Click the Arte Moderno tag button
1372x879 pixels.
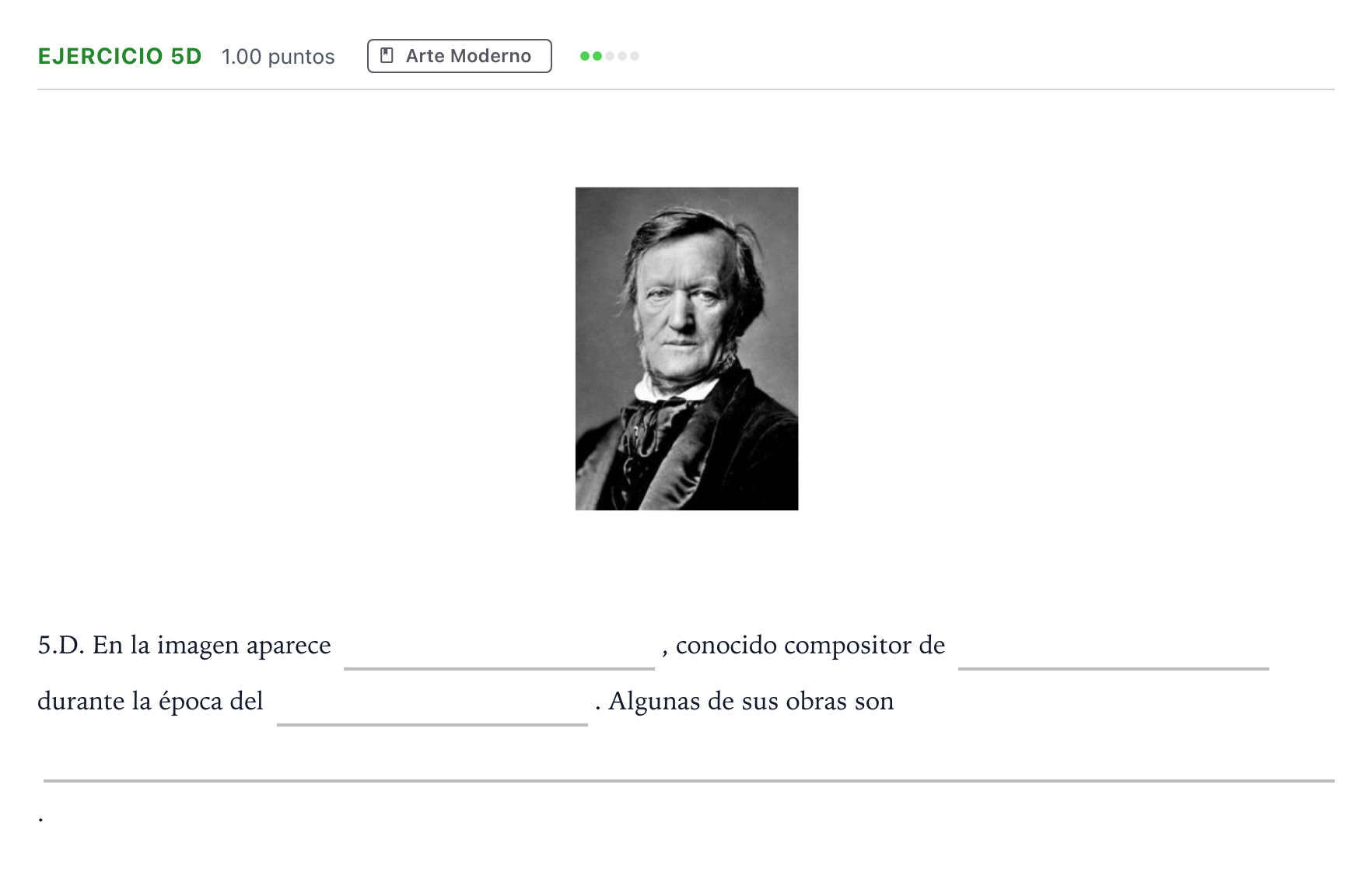[x=460, y=56]
